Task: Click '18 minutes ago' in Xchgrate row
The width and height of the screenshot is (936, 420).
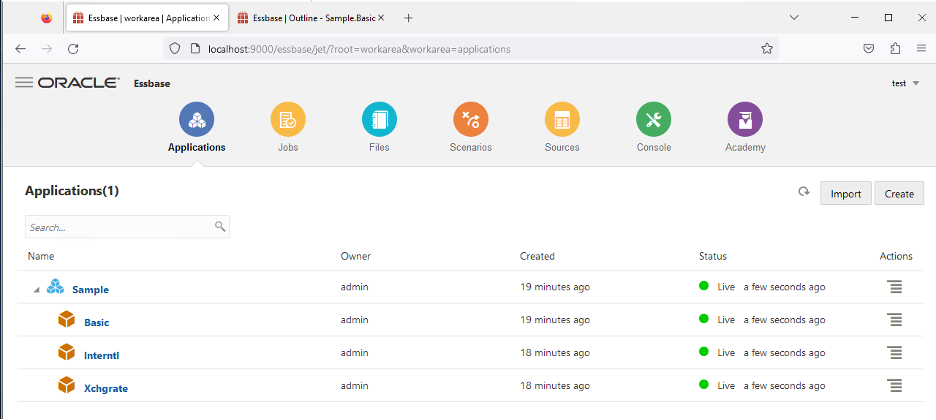Action: (555, 385)
